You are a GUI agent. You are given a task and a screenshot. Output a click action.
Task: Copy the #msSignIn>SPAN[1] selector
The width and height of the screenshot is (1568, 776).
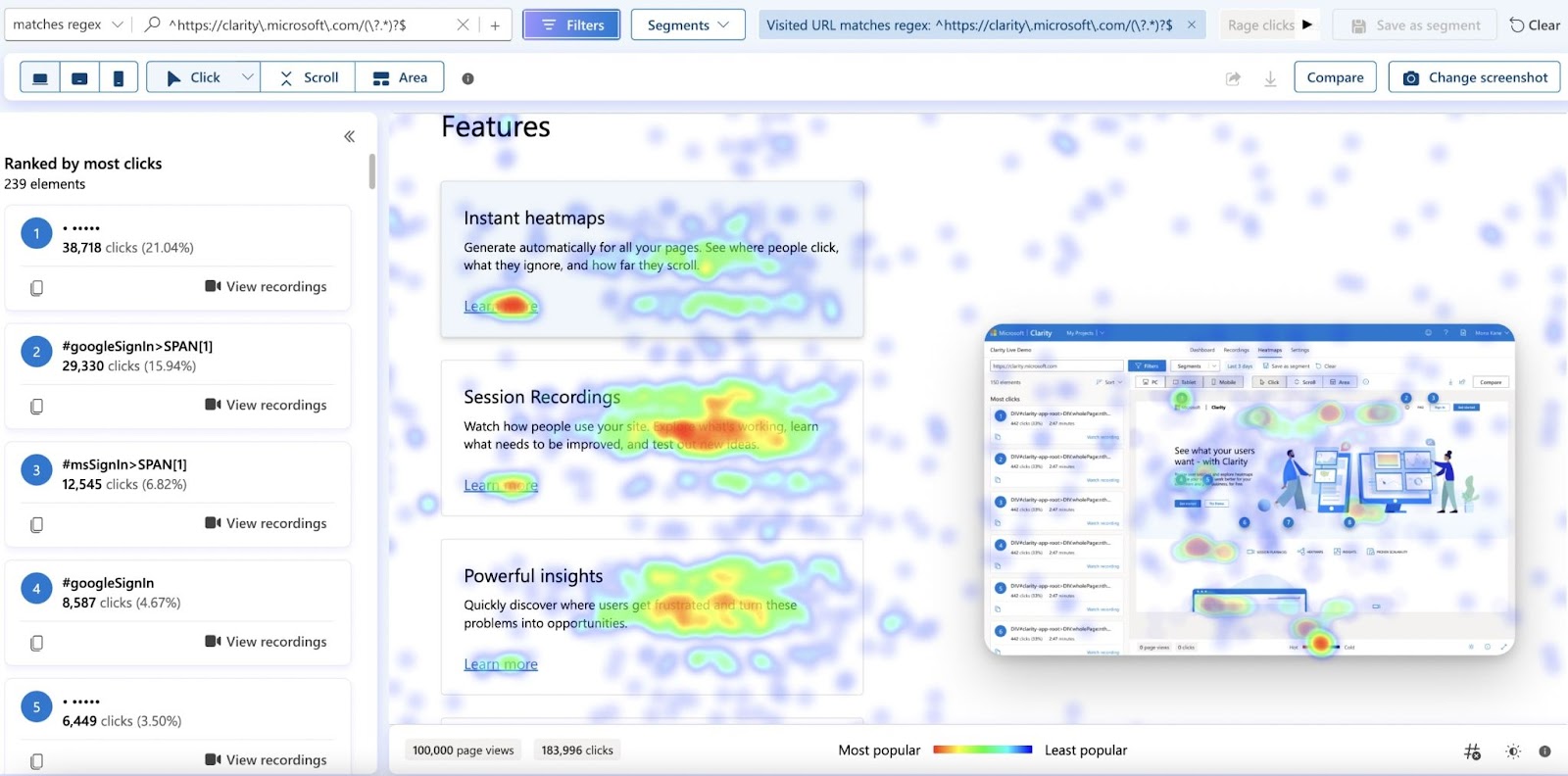[36, 525]
